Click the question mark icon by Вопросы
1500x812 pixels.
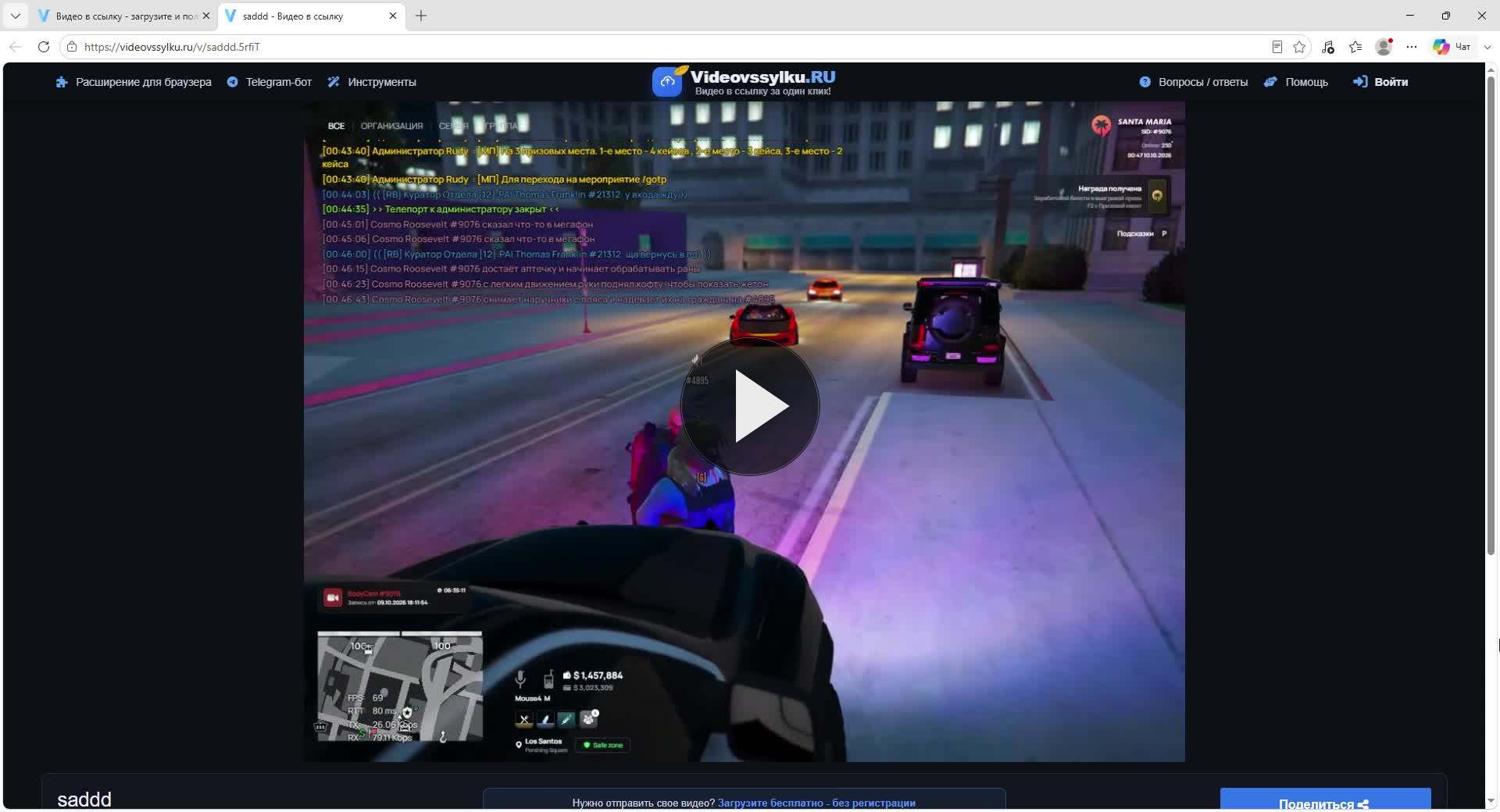pyautogui.click(x=1145, y=82)
